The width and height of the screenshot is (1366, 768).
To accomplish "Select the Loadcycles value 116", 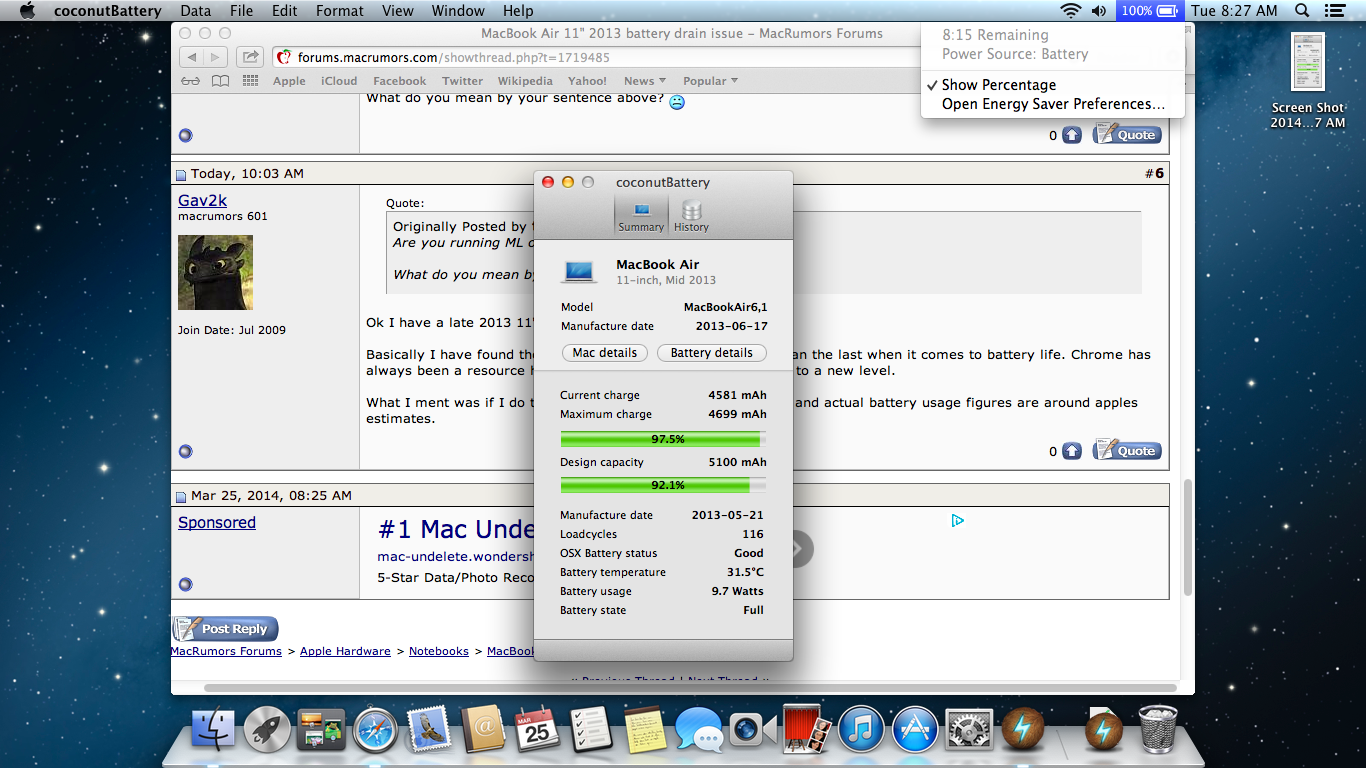I will coord(753,534).
